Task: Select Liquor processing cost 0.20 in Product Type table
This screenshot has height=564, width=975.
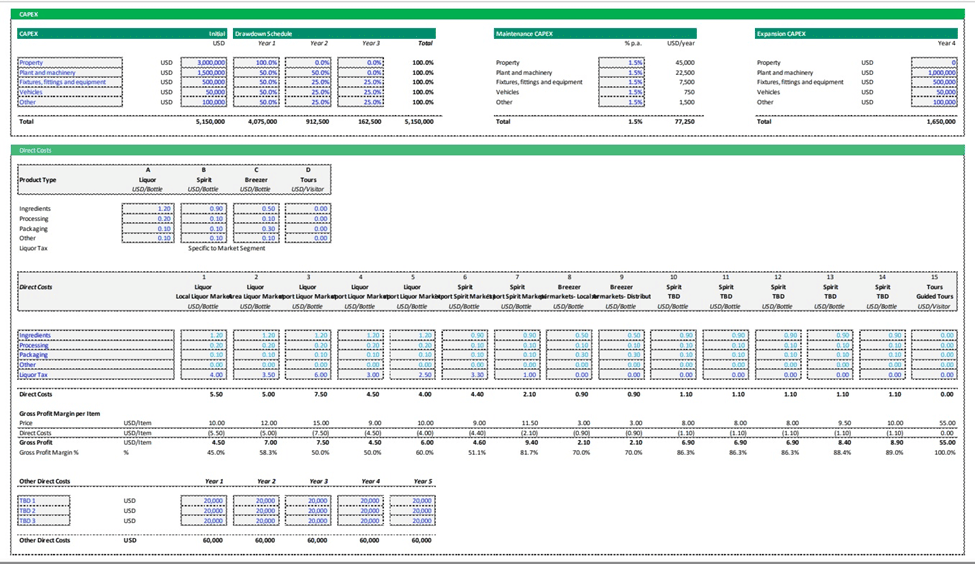Action: [148, 219]
